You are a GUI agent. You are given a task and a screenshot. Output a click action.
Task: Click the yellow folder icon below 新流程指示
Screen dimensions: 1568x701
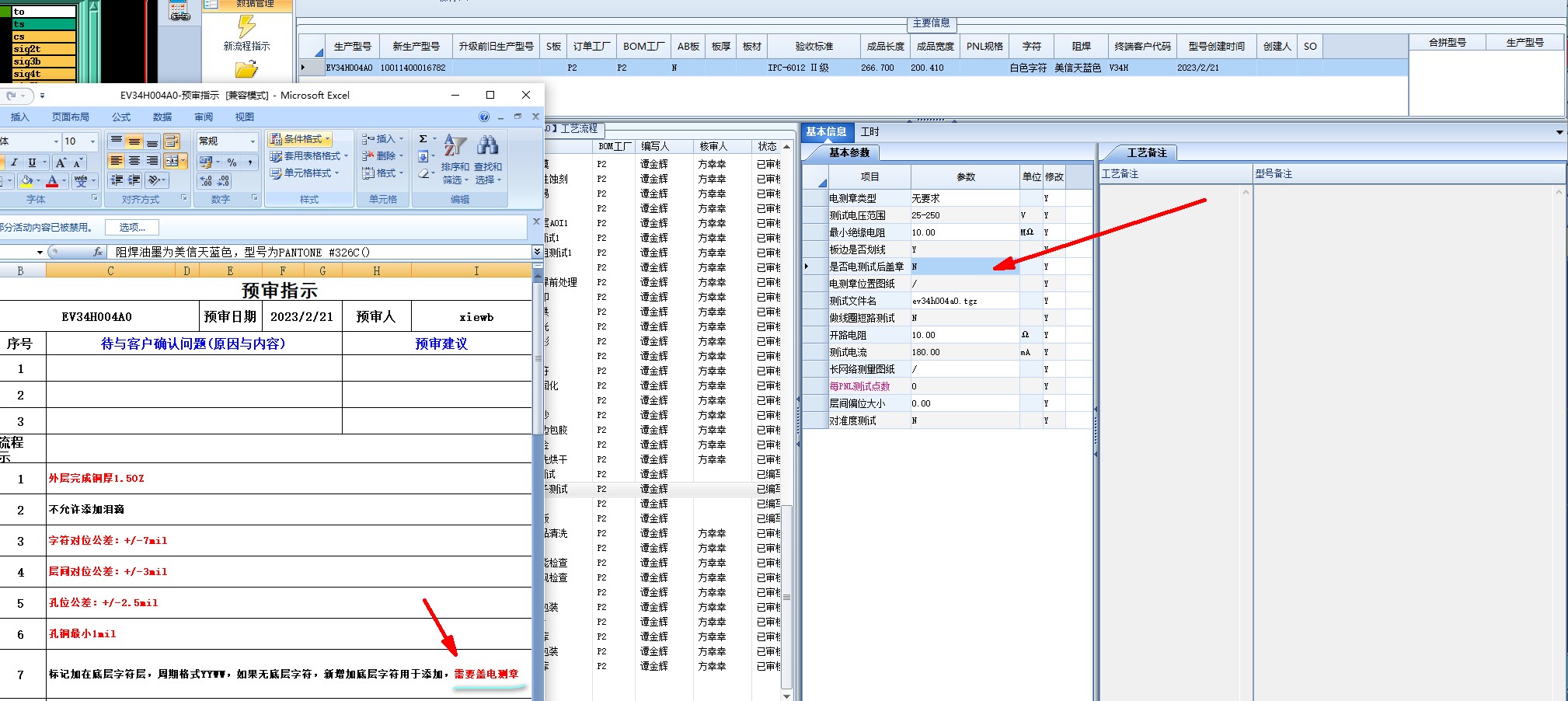click(246, 69)
